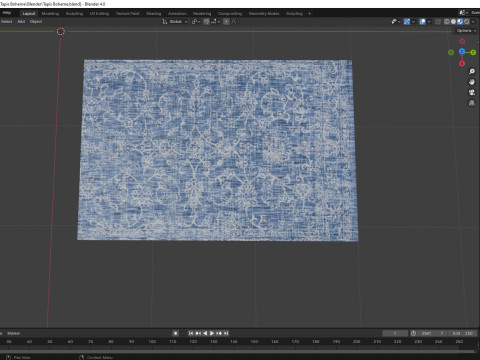Play the animation forward
Viewport: 480px width, 360px height.
pos(212,333)
